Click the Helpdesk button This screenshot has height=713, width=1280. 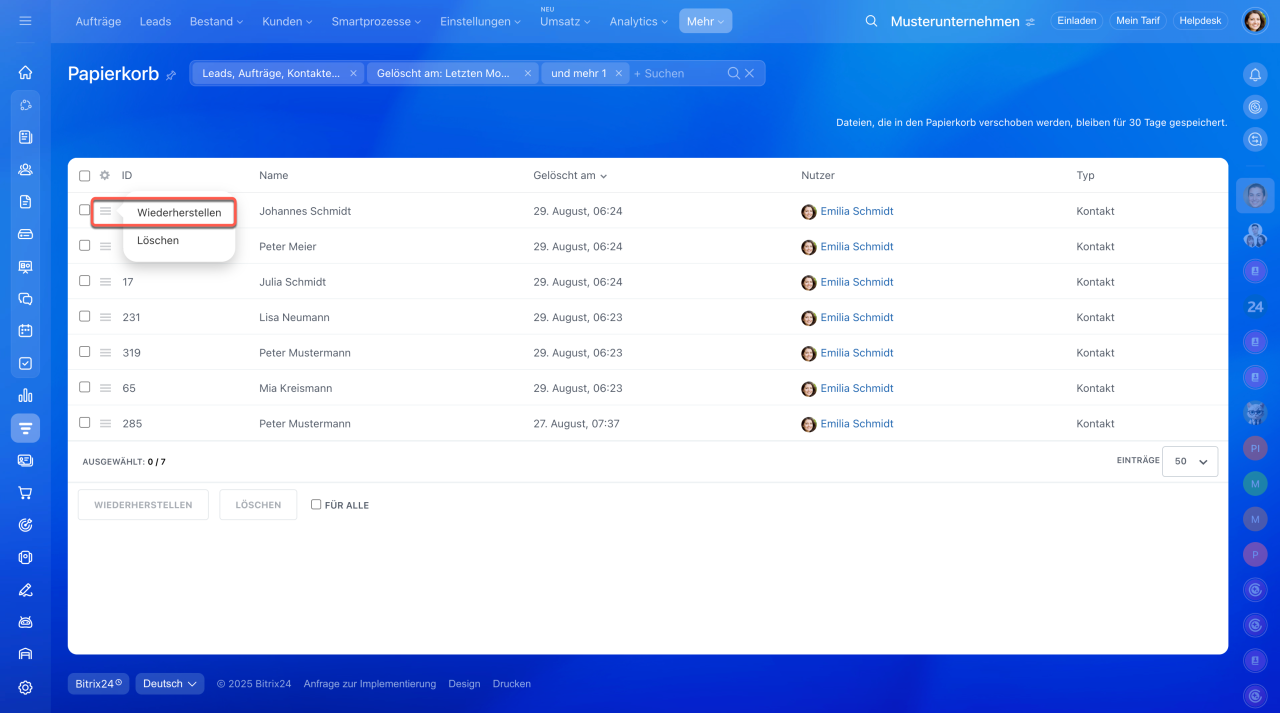coord(1200,21)
